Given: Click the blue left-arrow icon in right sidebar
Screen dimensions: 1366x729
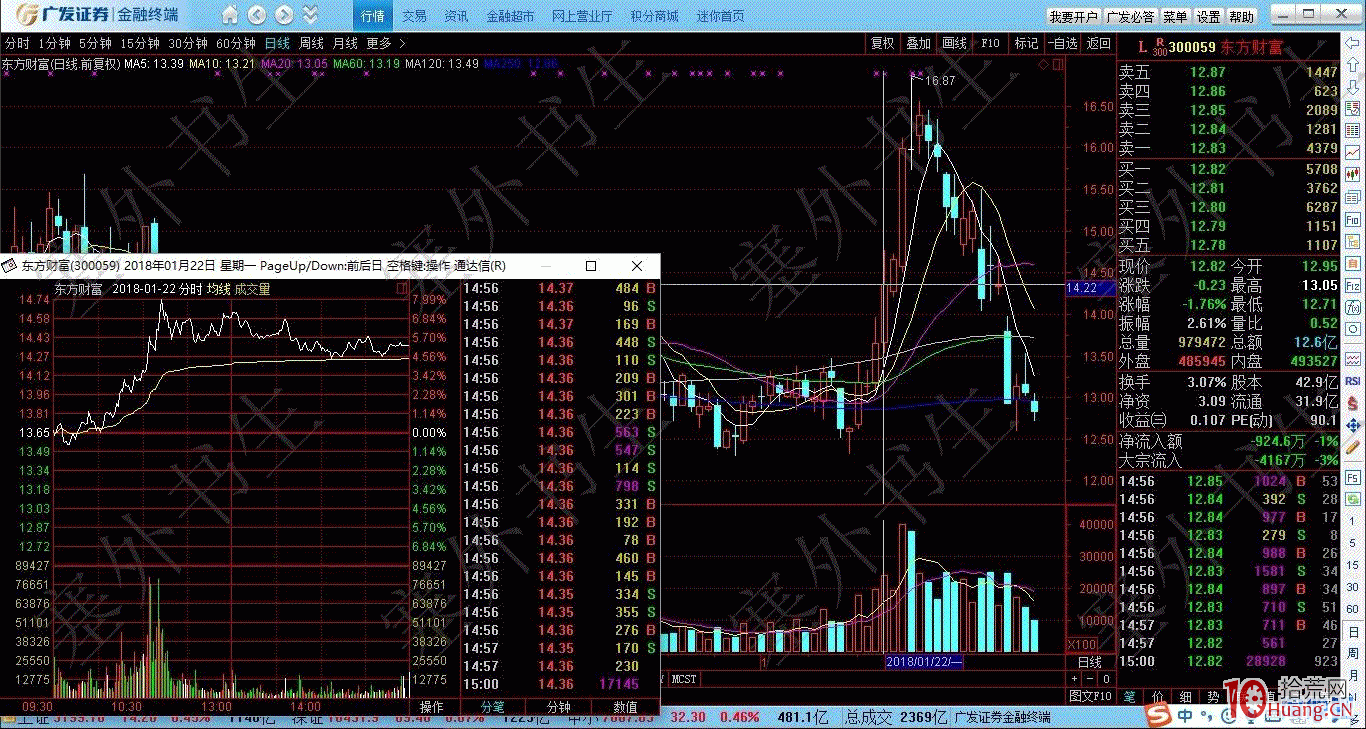Looking at the screenshot, I should click(1353, 43).
